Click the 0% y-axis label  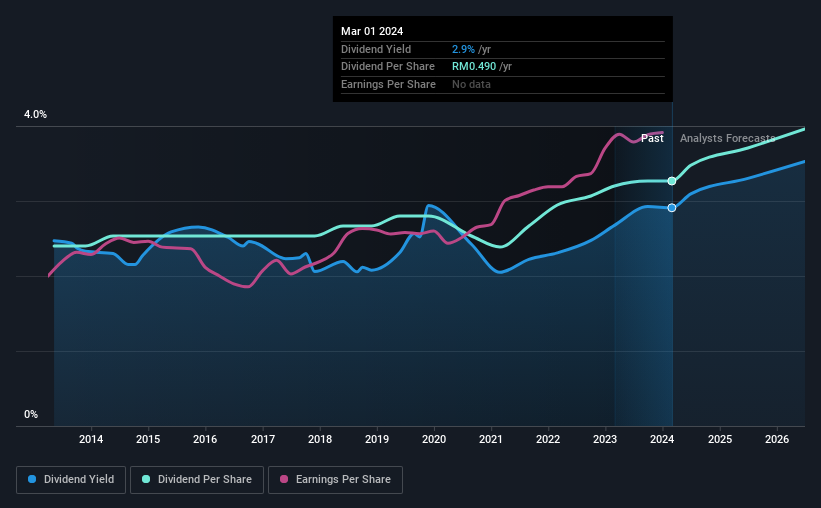[31, 415]
